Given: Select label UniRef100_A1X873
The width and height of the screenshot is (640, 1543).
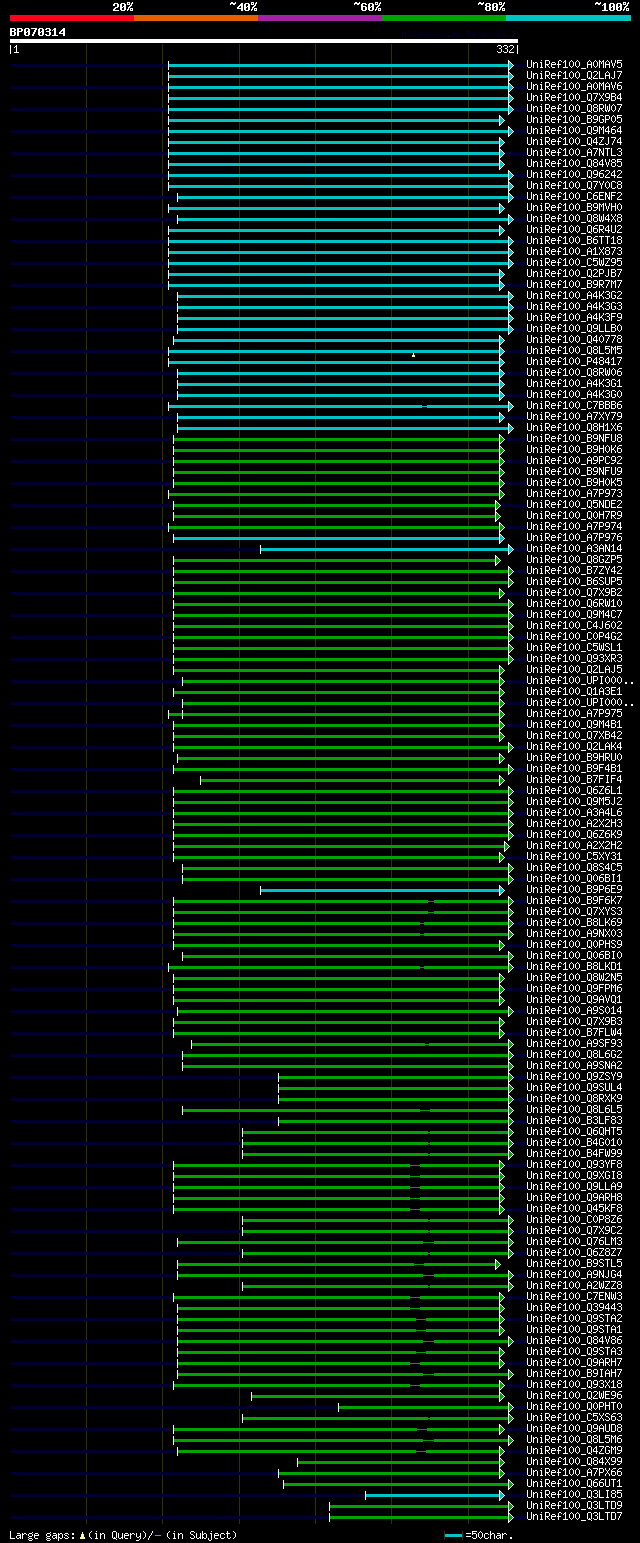Looking at the screenshot, I should point(574,251).
